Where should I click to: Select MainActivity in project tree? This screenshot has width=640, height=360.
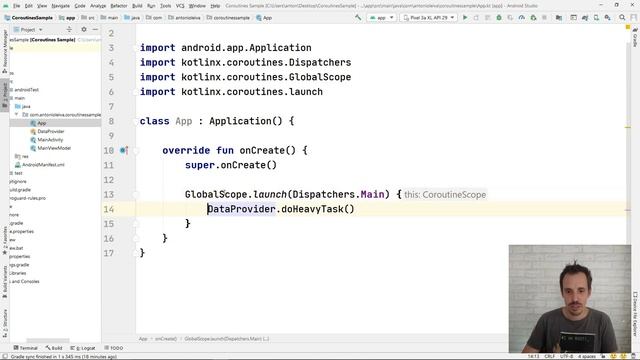pyautogui.click(x=50, y=140)
